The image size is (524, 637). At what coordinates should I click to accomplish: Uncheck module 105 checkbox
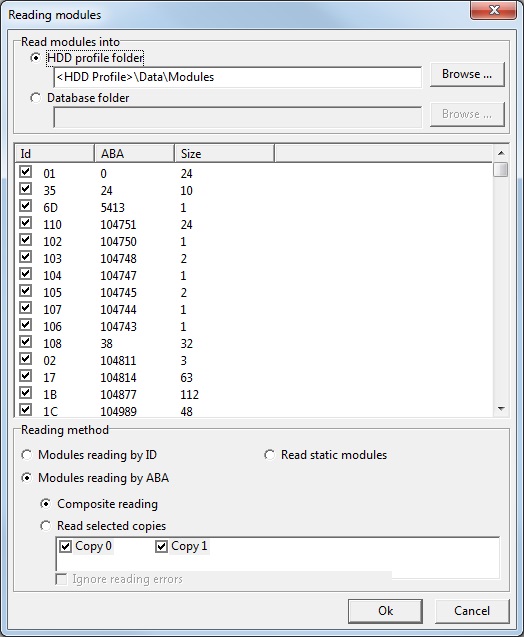click(26, 291)
